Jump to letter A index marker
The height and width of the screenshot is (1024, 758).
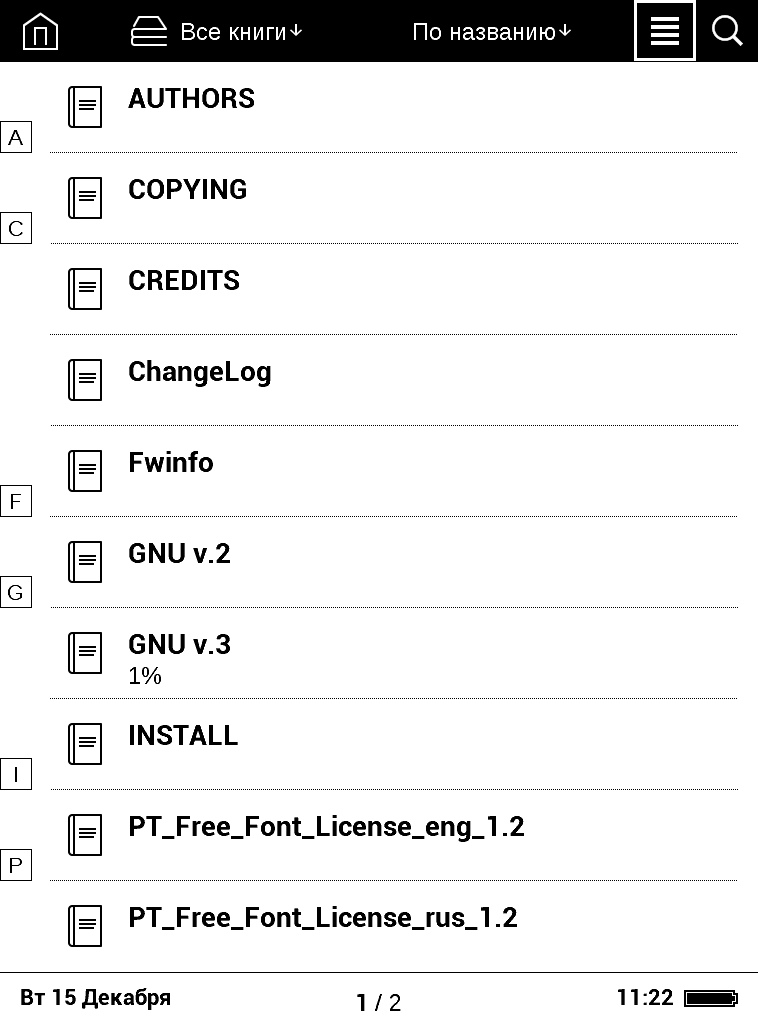[16, 137]
